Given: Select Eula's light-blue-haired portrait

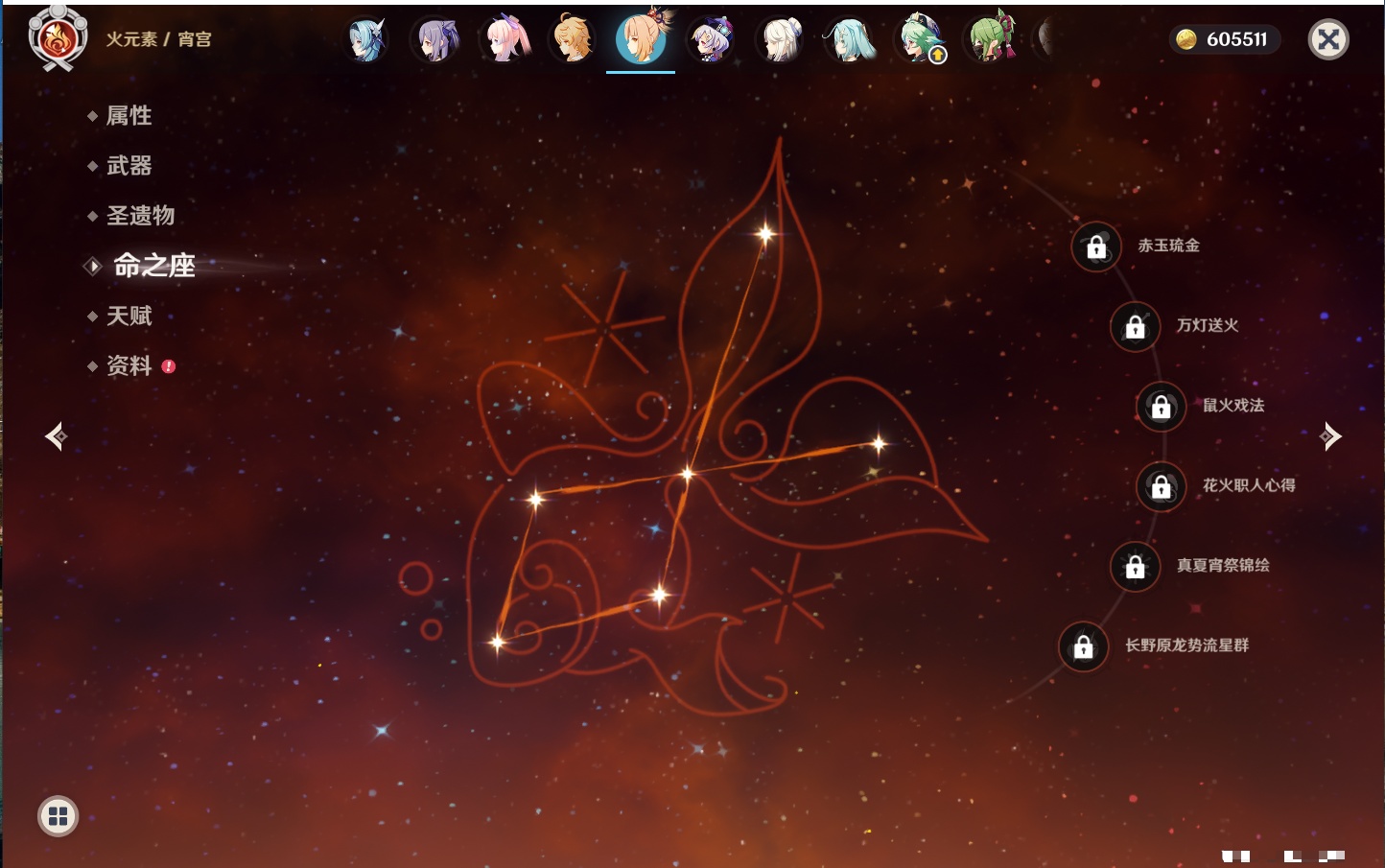Looking at the screenshot, I should pyautogui.click(x=366, y=39).
